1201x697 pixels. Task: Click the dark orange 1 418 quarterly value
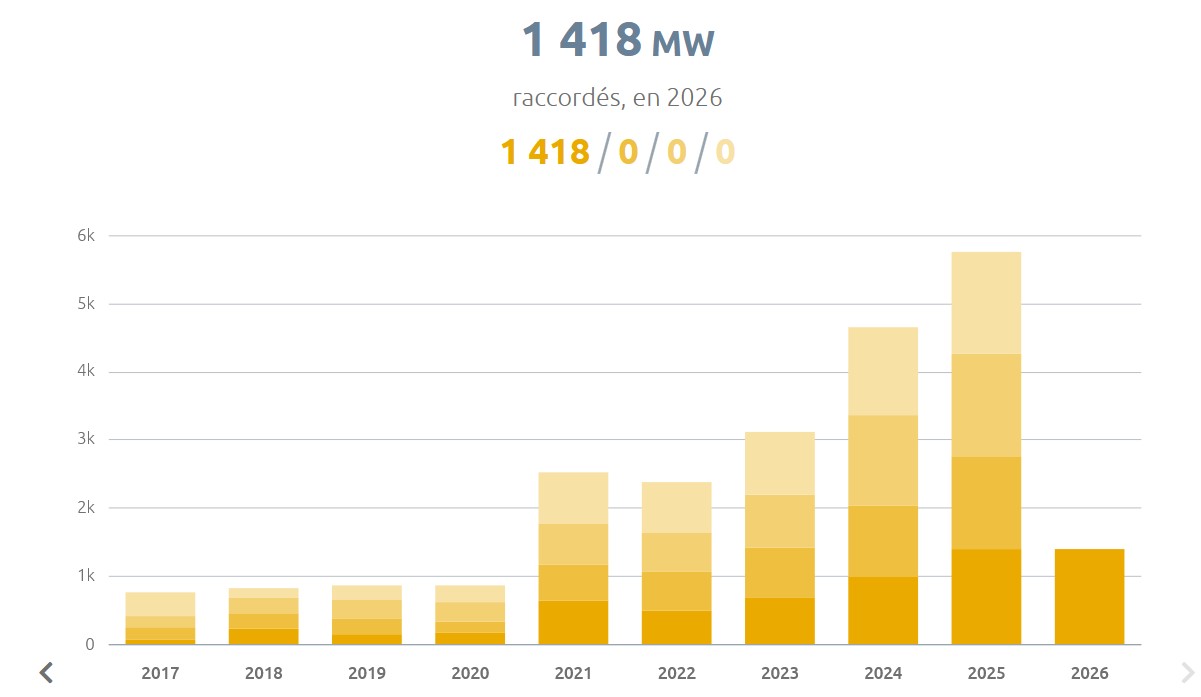(x=544, y=152)
